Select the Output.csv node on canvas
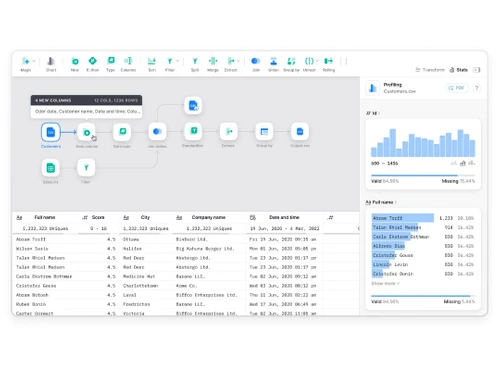 300,132
